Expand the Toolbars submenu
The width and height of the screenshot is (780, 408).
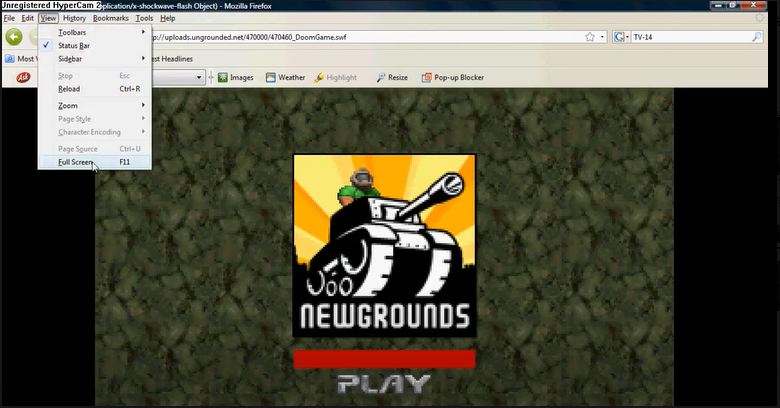[x=95, y=32]
